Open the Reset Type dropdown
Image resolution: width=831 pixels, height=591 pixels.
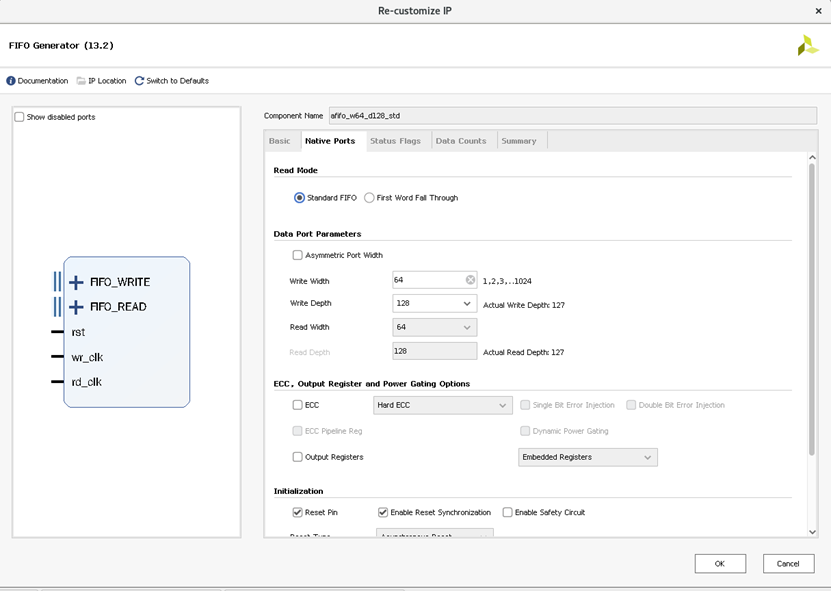click(x=435, y=533)
